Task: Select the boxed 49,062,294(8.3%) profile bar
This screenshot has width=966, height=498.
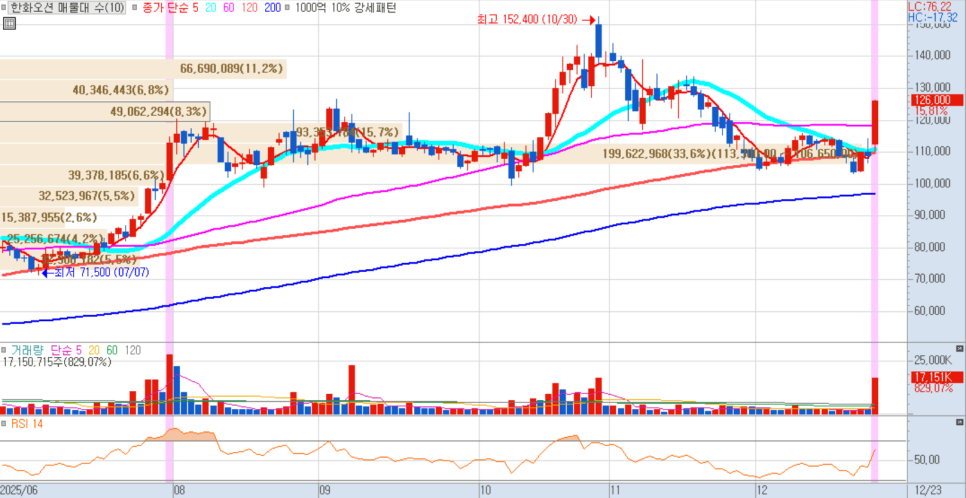Action: 105,111
